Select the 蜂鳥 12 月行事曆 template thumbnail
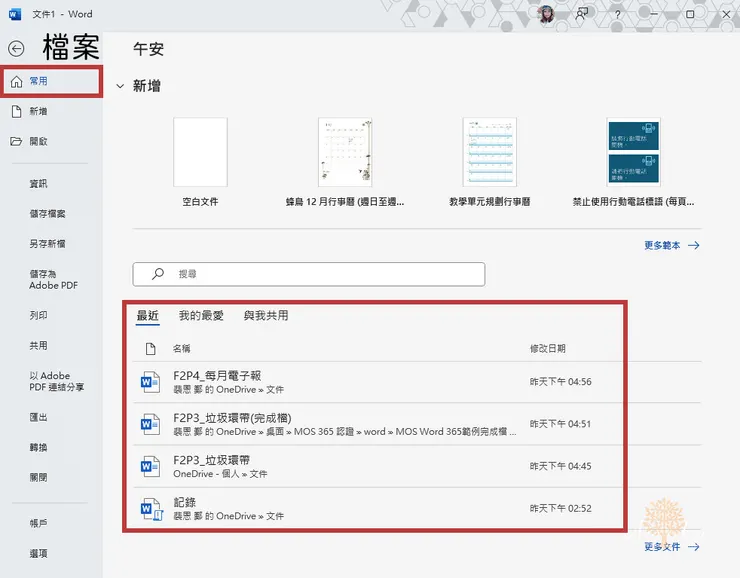740x578 pixels. pyautogui.click(x=345, y=152)
